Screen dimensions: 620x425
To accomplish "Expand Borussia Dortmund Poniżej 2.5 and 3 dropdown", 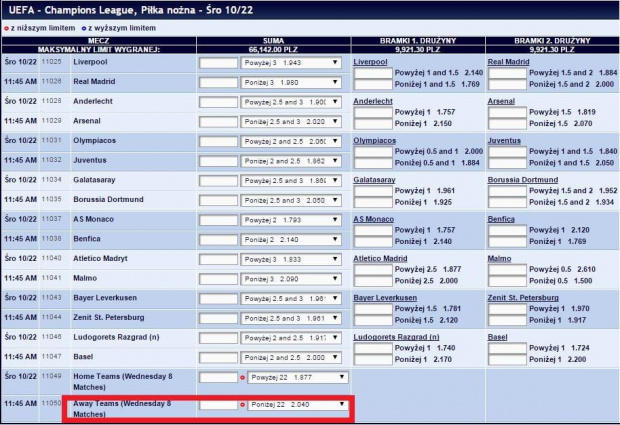I will 291,200.
